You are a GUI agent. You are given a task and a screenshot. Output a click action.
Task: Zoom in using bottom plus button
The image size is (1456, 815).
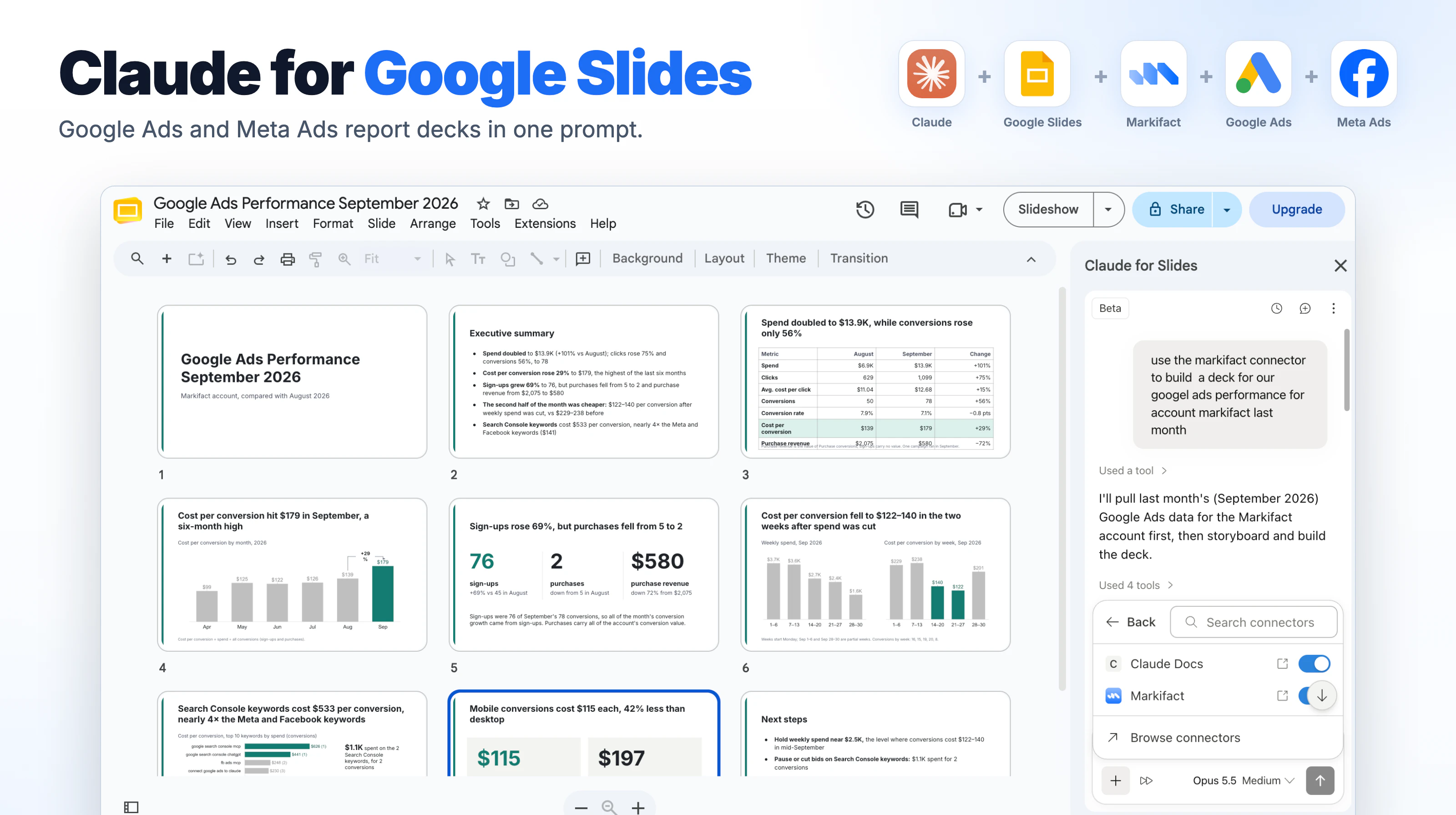point(638,808)
